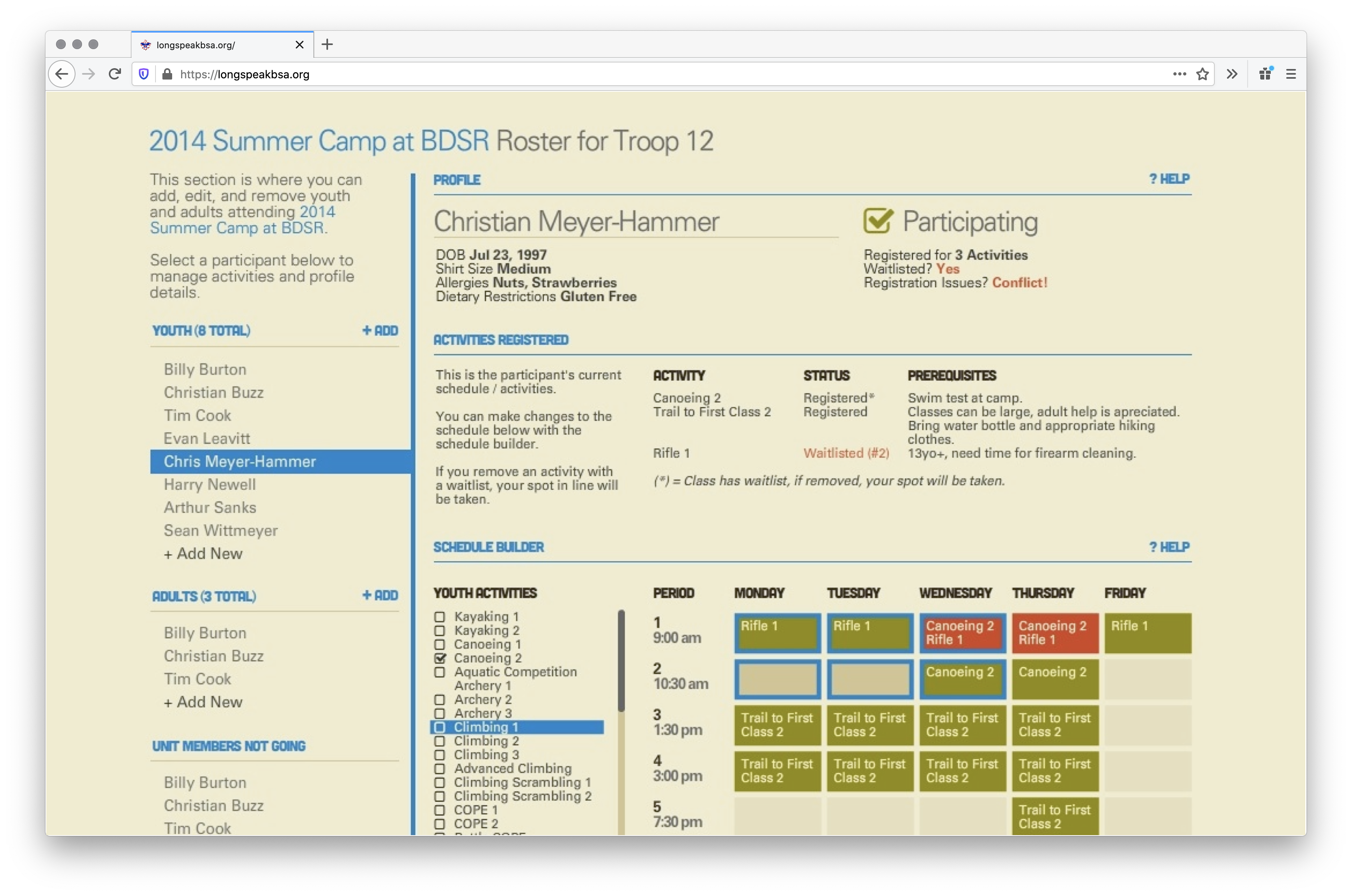Reload the page with refresh icon
This screenshot has width=1352, height=896.
click(115, 74)
